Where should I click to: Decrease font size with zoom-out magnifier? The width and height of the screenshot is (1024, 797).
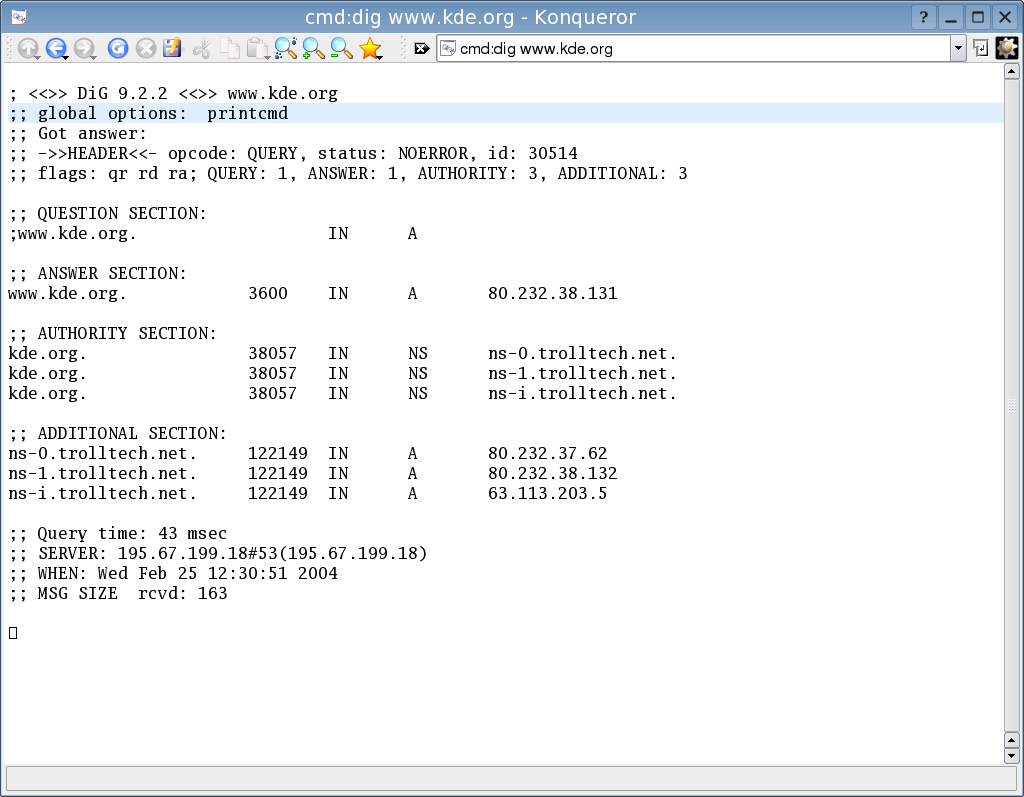[341, 48]
